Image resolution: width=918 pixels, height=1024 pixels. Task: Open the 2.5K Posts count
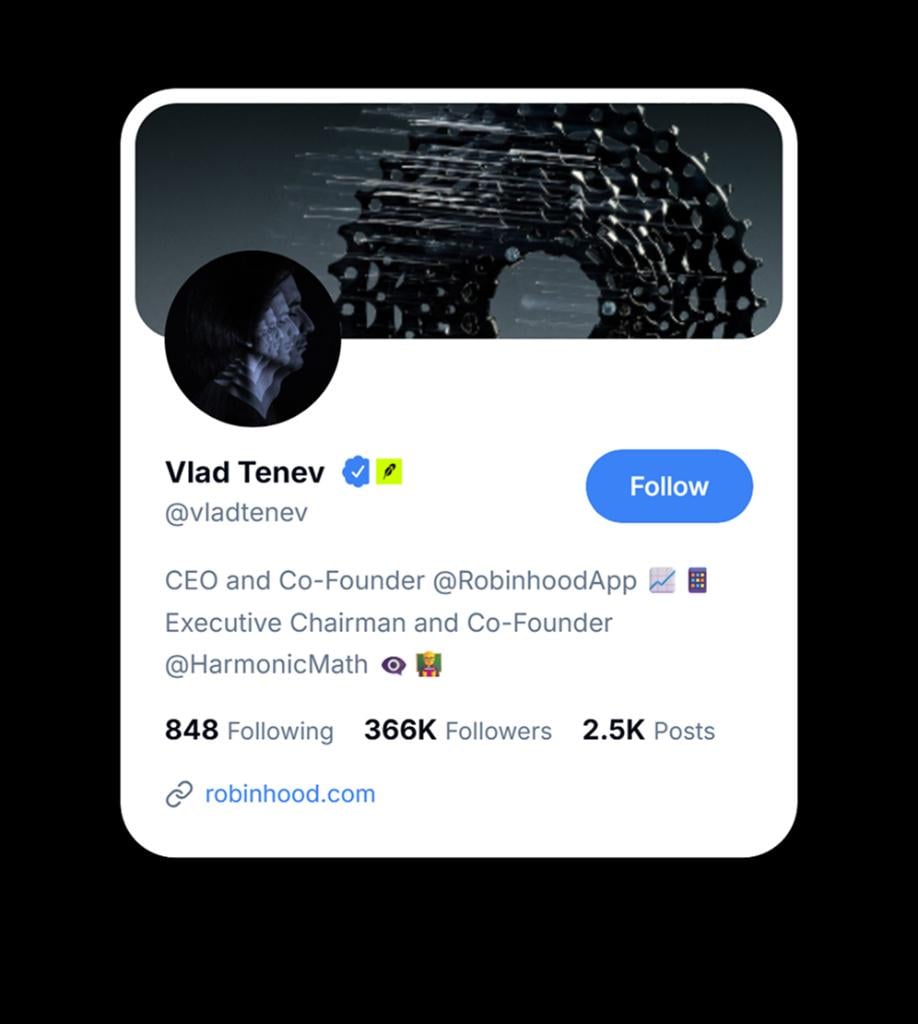(648, 731)
